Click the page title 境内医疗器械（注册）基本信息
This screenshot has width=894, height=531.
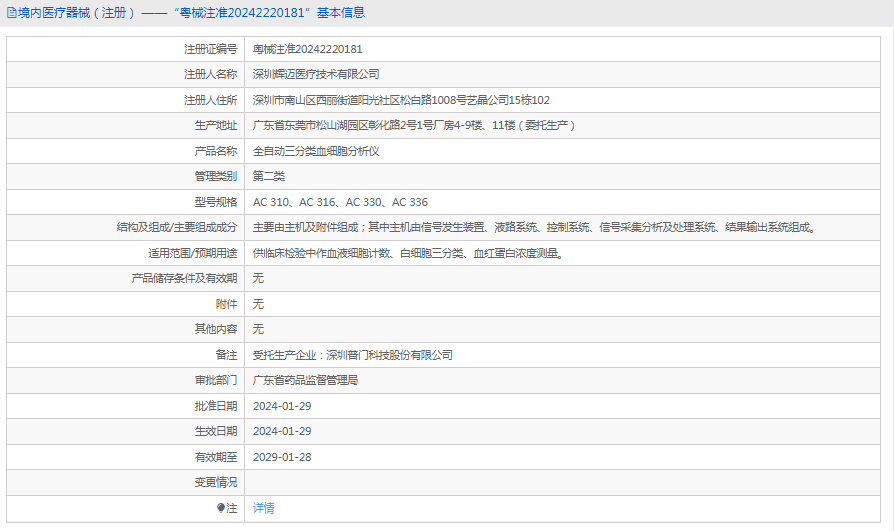pyautogui.click(x=192, y=13)
